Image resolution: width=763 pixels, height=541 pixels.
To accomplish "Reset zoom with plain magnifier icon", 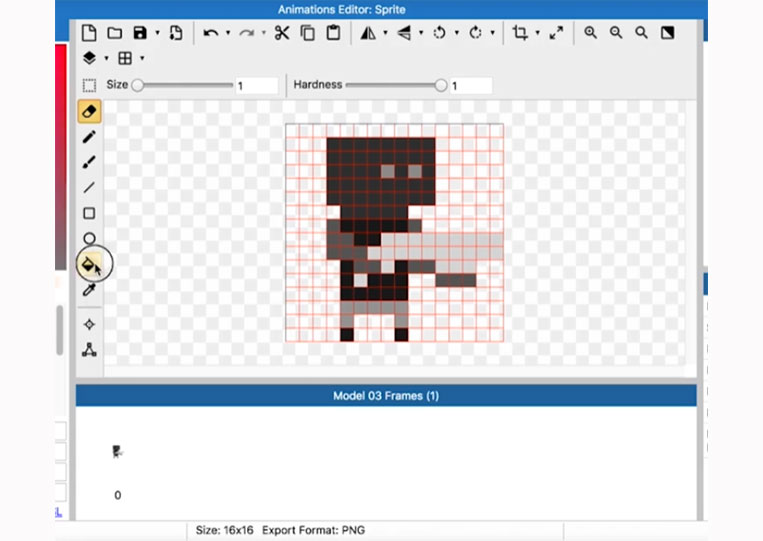I will [641, 33].
